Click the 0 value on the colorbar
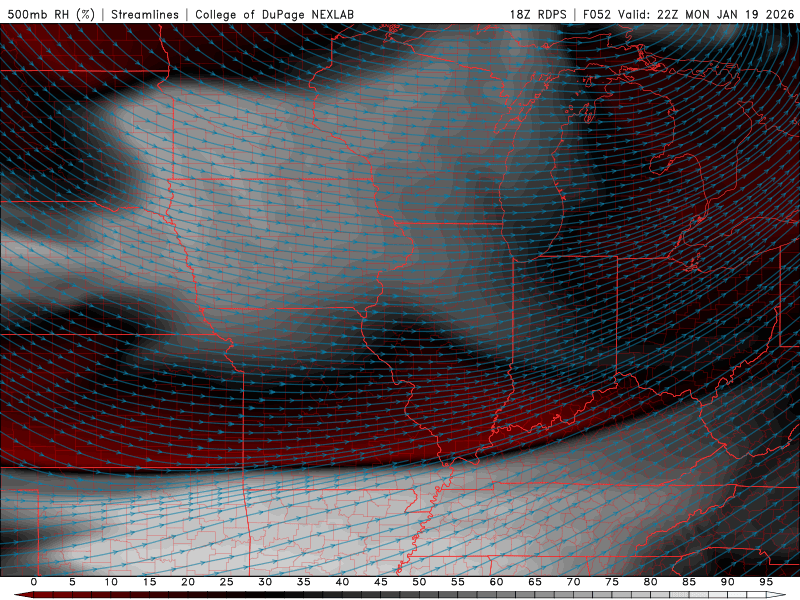Viewport: 800px width, 600px height. 34,582
